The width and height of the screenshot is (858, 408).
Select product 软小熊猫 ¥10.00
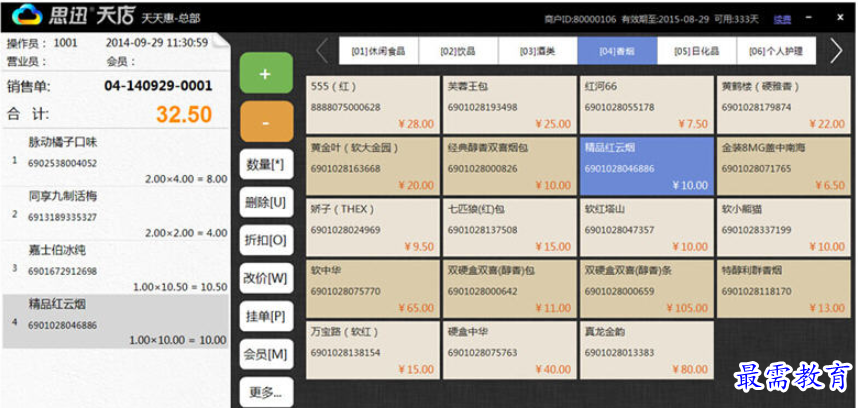784,228
